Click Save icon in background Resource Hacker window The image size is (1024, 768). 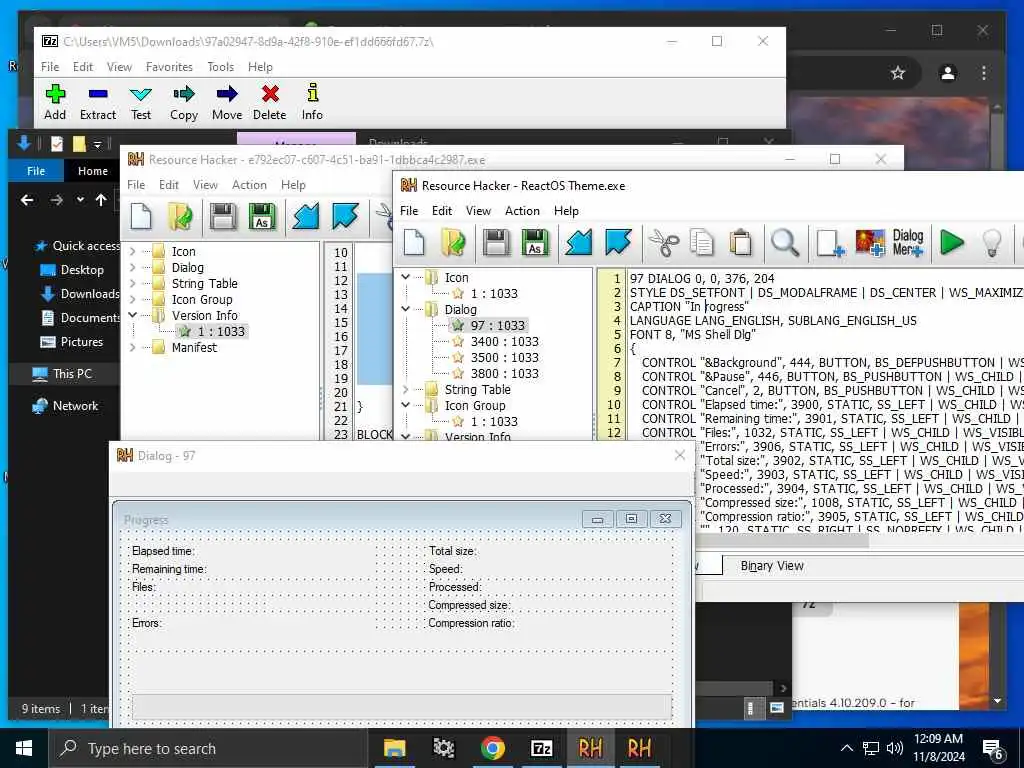click(223, 216)
